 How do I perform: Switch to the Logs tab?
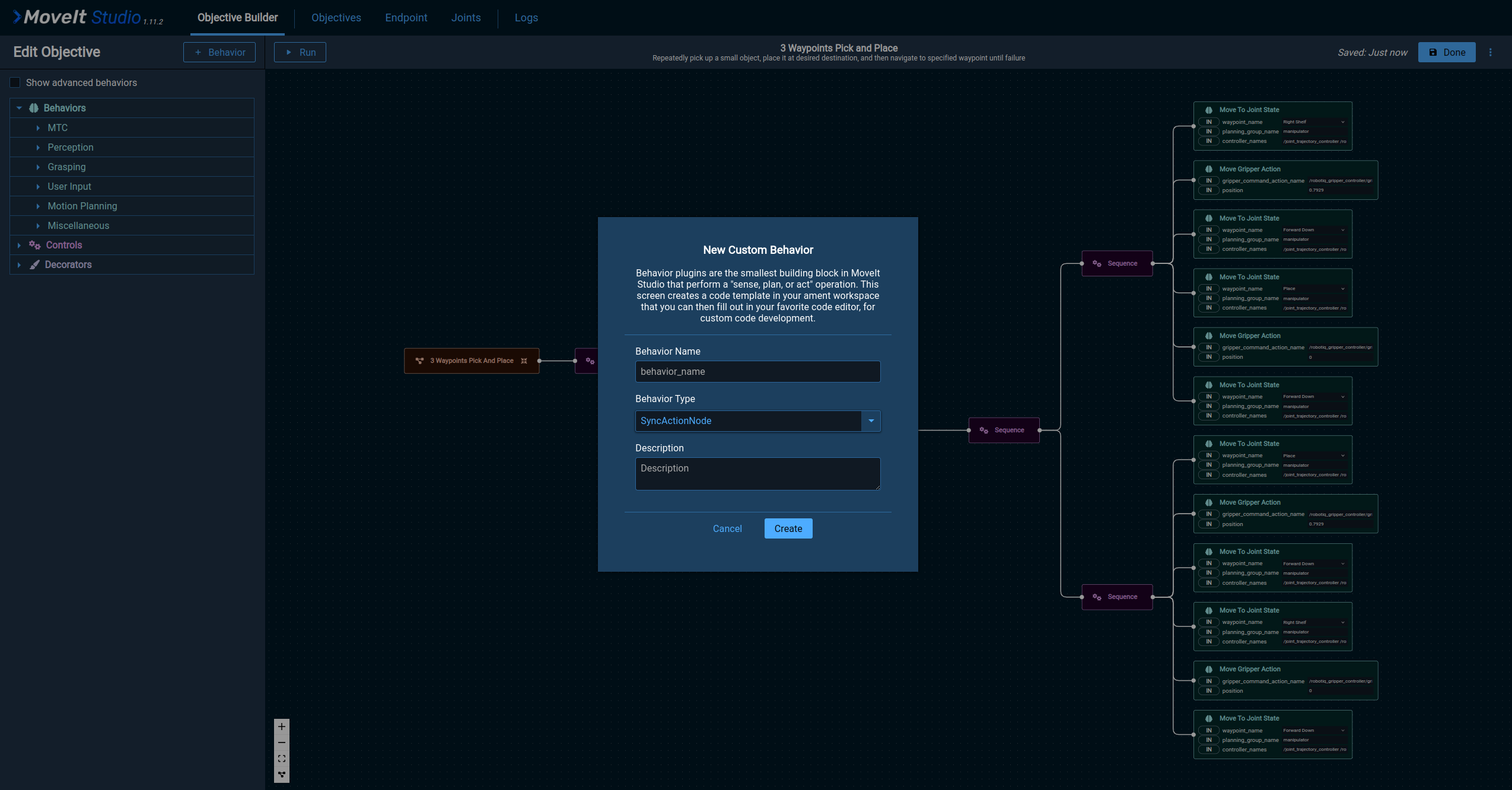[x=526, y=17]
